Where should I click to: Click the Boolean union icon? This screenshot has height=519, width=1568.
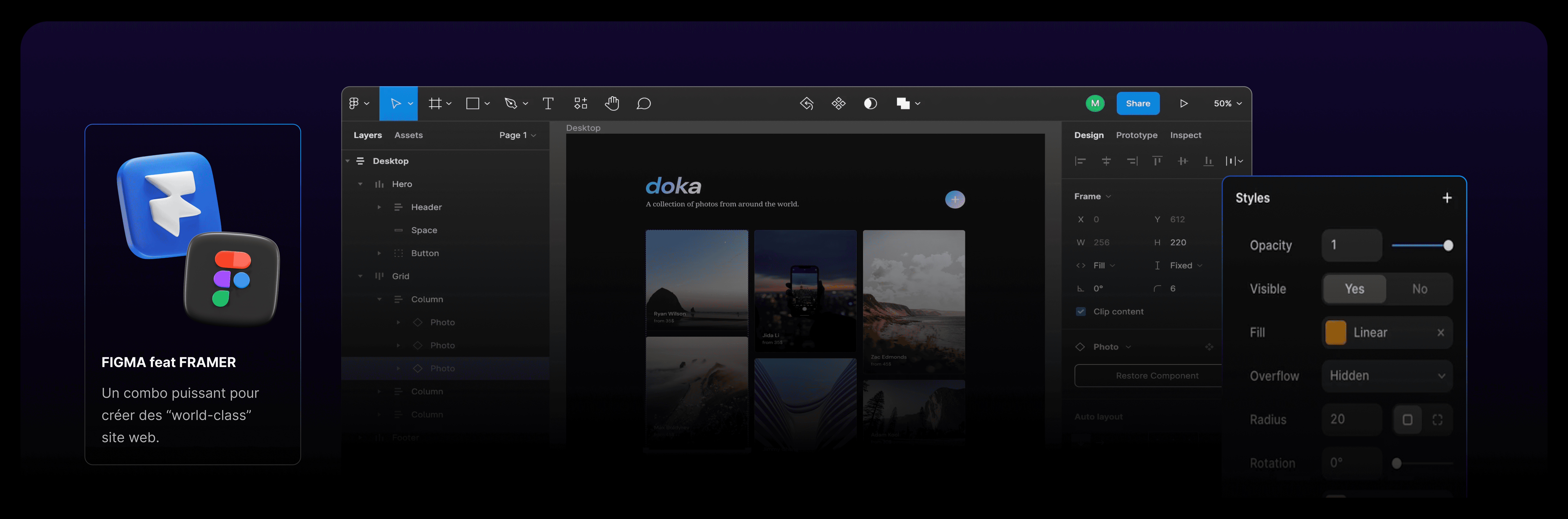(903, 104)
